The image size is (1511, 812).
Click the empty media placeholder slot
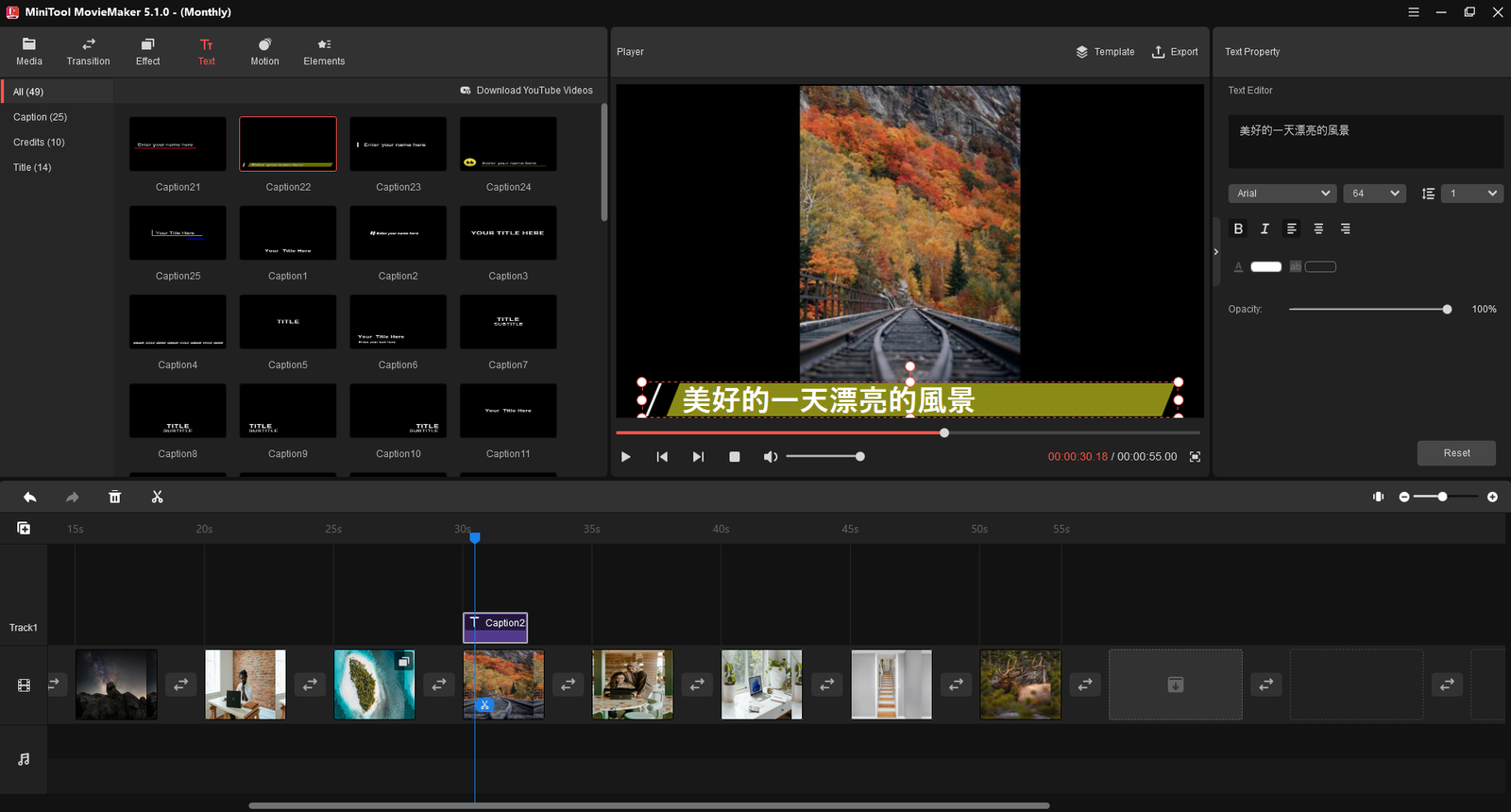pos(1175,685)
